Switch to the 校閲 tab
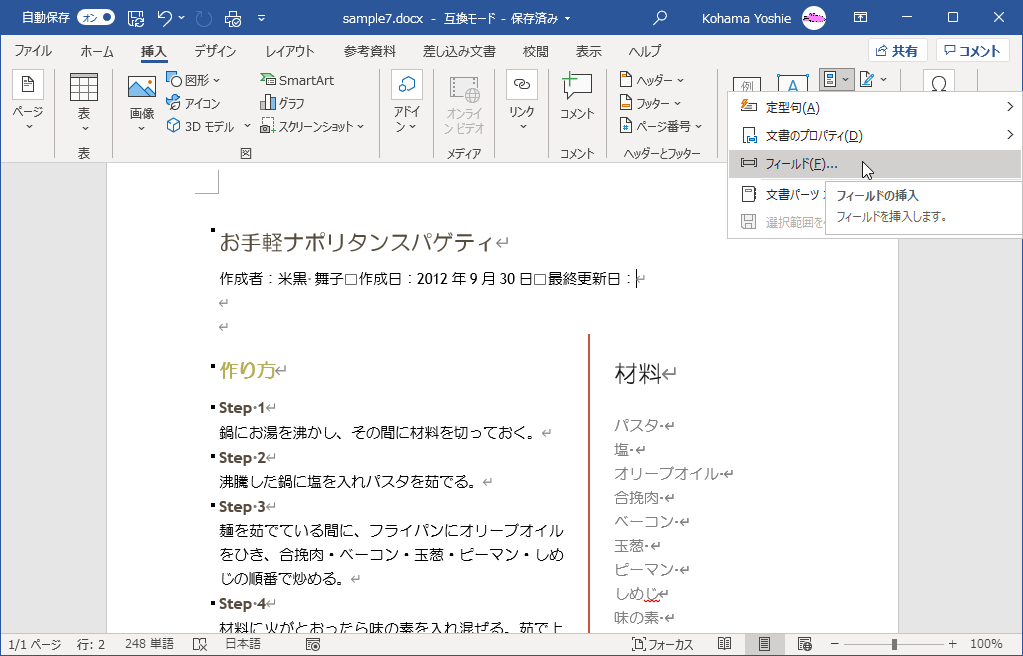This screenshot has height=656, width=1023. 535,51
